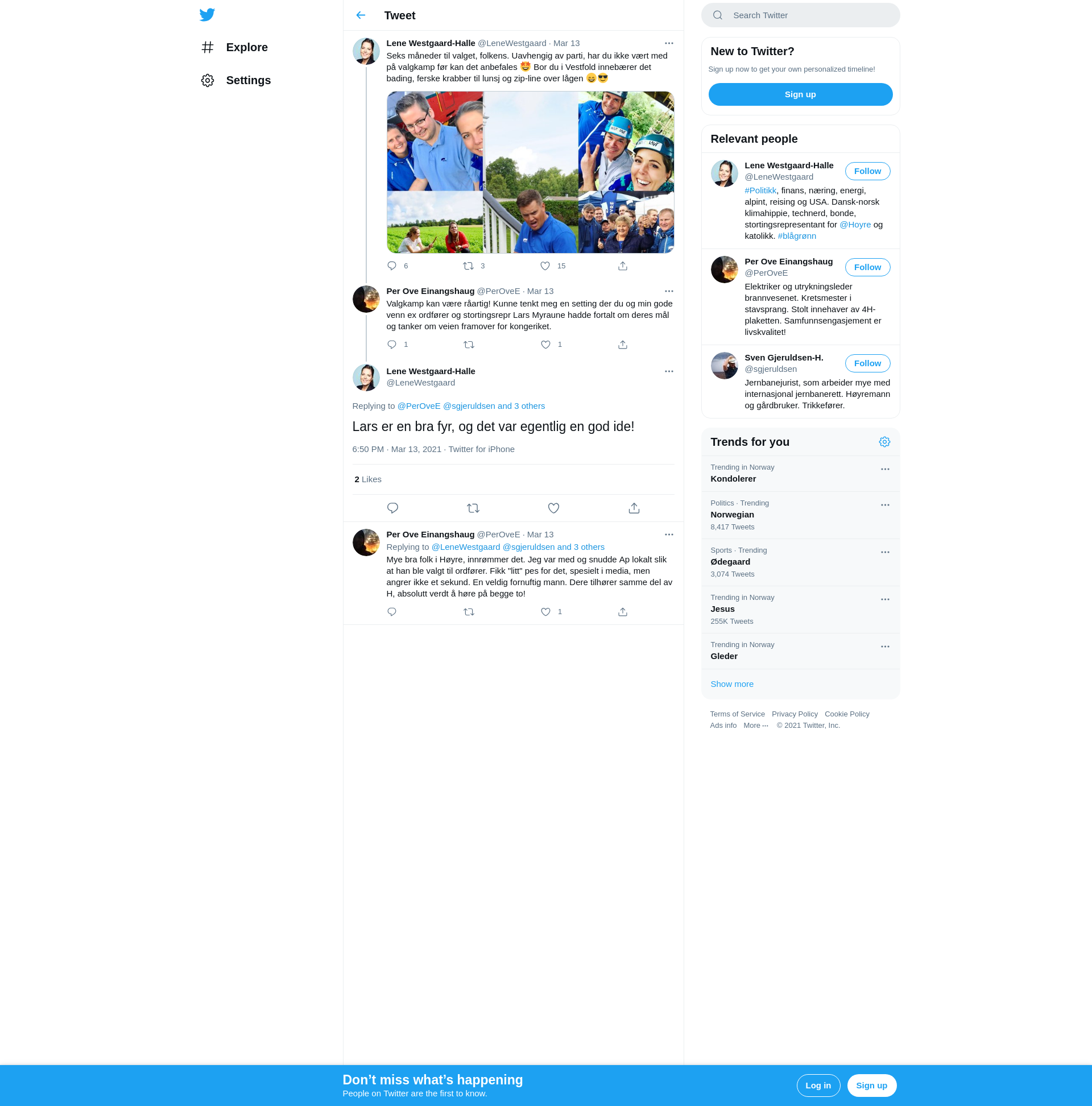Open more options on Per Ove's Høyre reply
The image size is (1092, 1106).
point(669,535)
